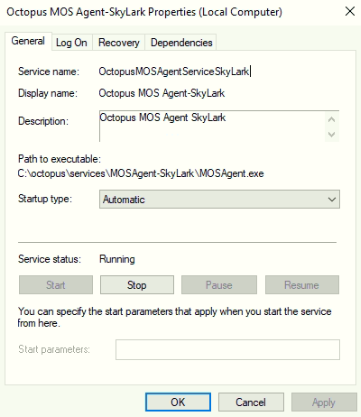361x417 pixels.
Task: Click the Pause service button
Action: (219, 285)
